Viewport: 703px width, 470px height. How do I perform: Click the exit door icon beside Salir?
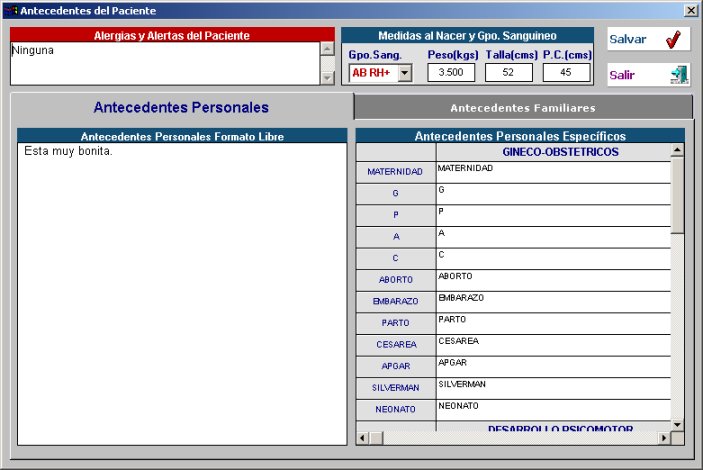(x=679, y=75)
